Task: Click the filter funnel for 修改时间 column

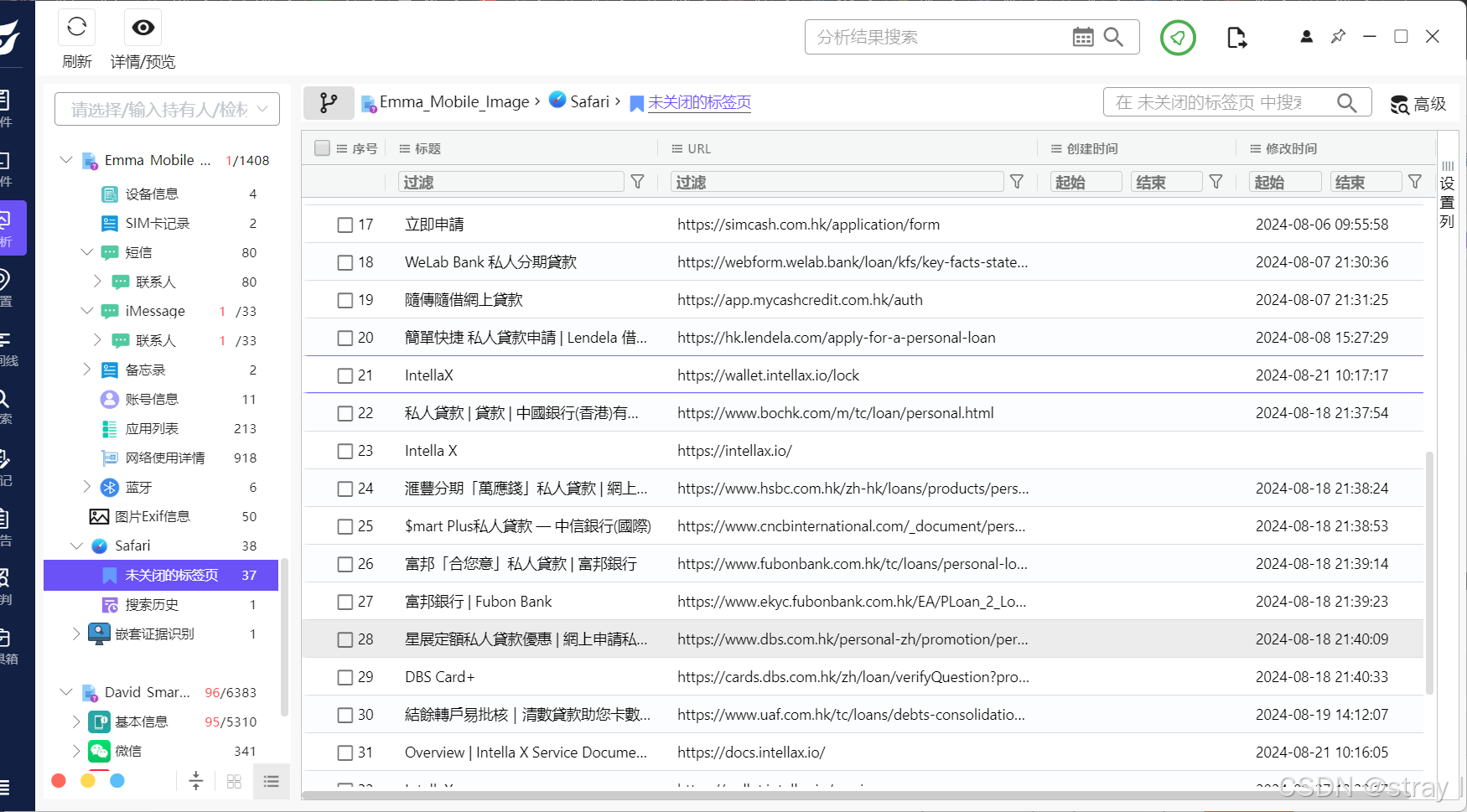Action: click(x=1415, y=182)
